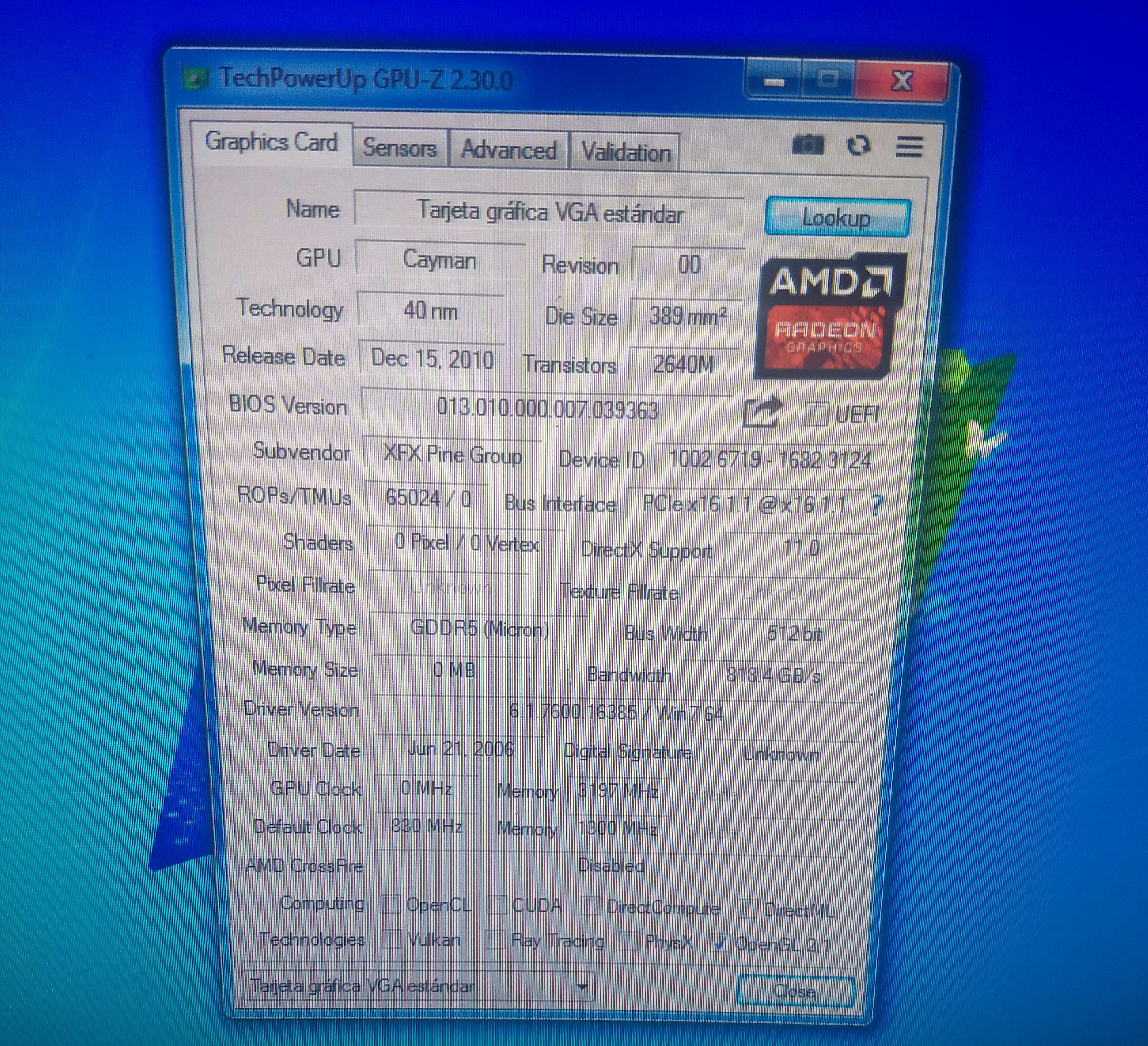This screenshot has height=1046, width=1148.
Task: Toggle the PhysX checkbox
Action: [x=629, y=941]
